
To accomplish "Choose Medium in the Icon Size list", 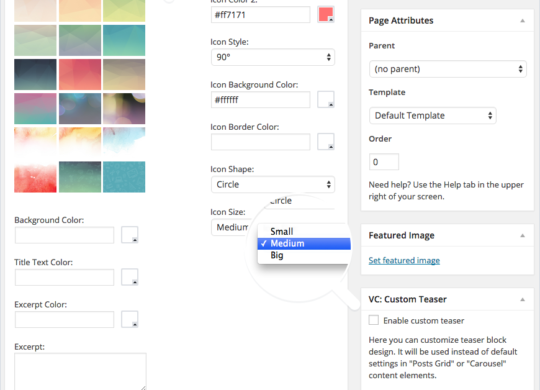I will [x=304, y=243].
